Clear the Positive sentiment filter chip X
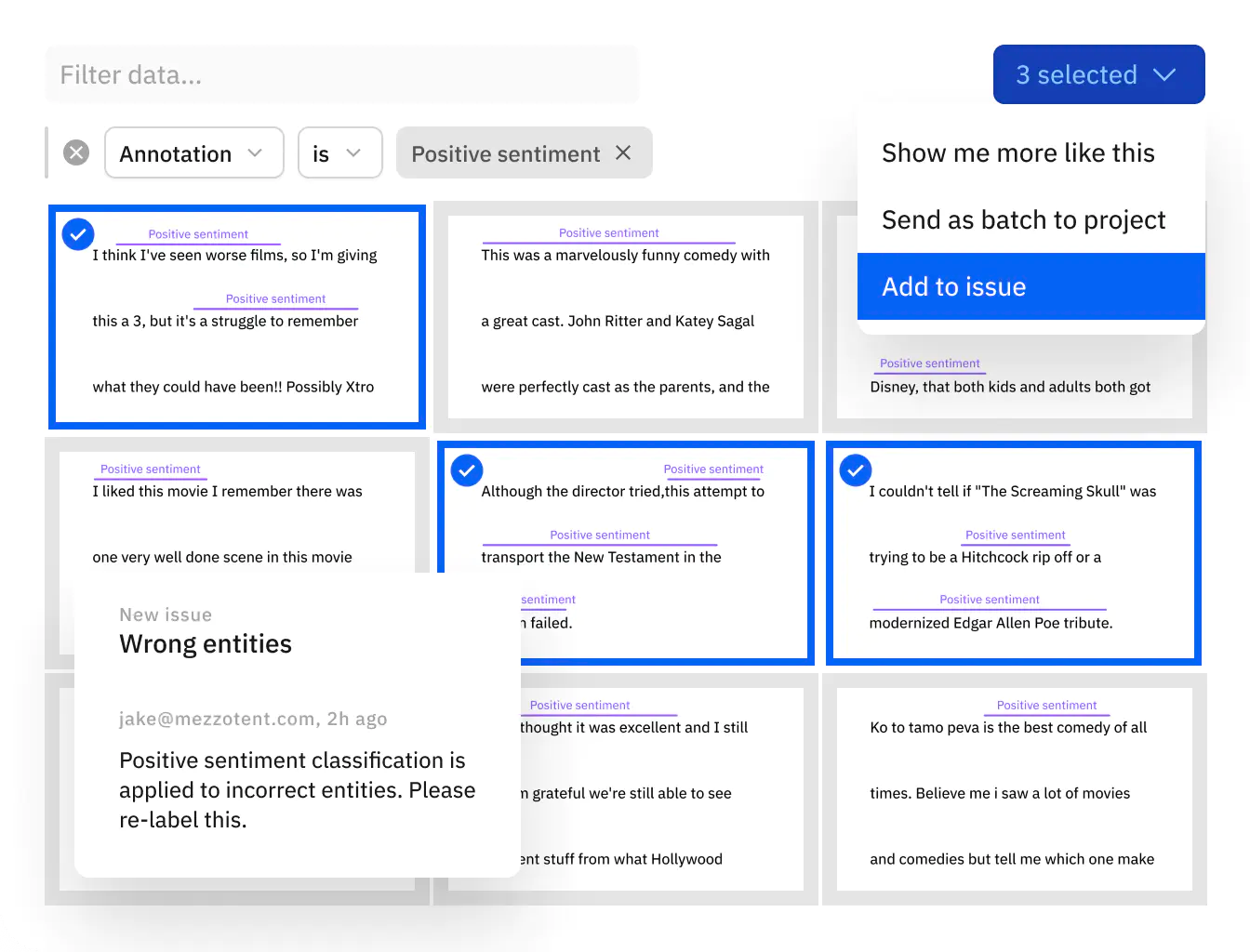Screen dimensions: 1250x952 623,152
